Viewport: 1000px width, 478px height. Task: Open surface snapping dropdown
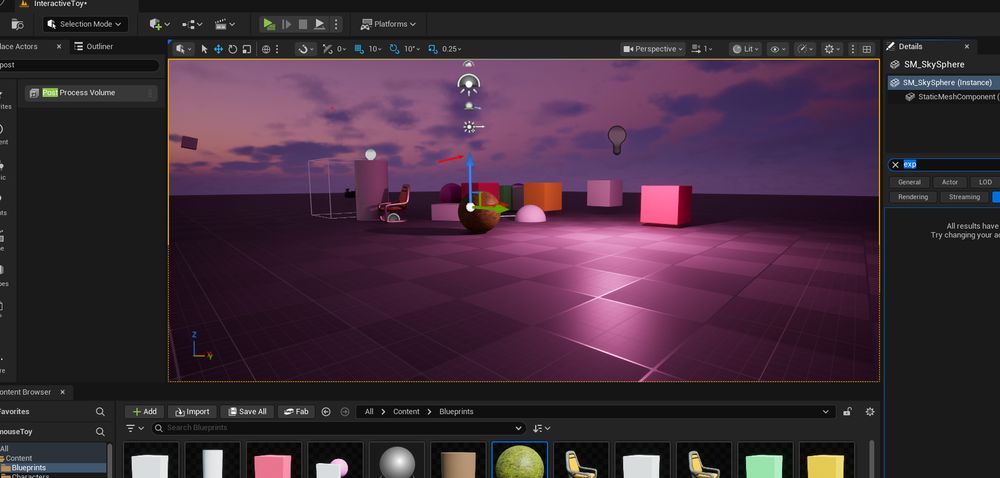click(x=305, y=49)
